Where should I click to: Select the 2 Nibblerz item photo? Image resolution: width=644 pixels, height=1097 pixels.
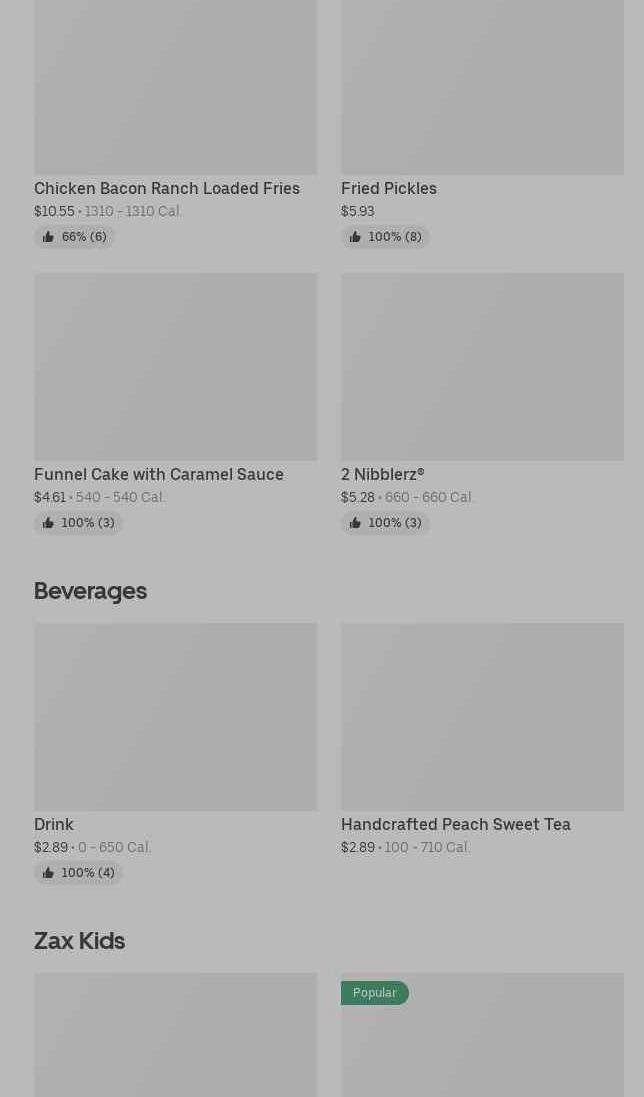[x=482, y=366]
